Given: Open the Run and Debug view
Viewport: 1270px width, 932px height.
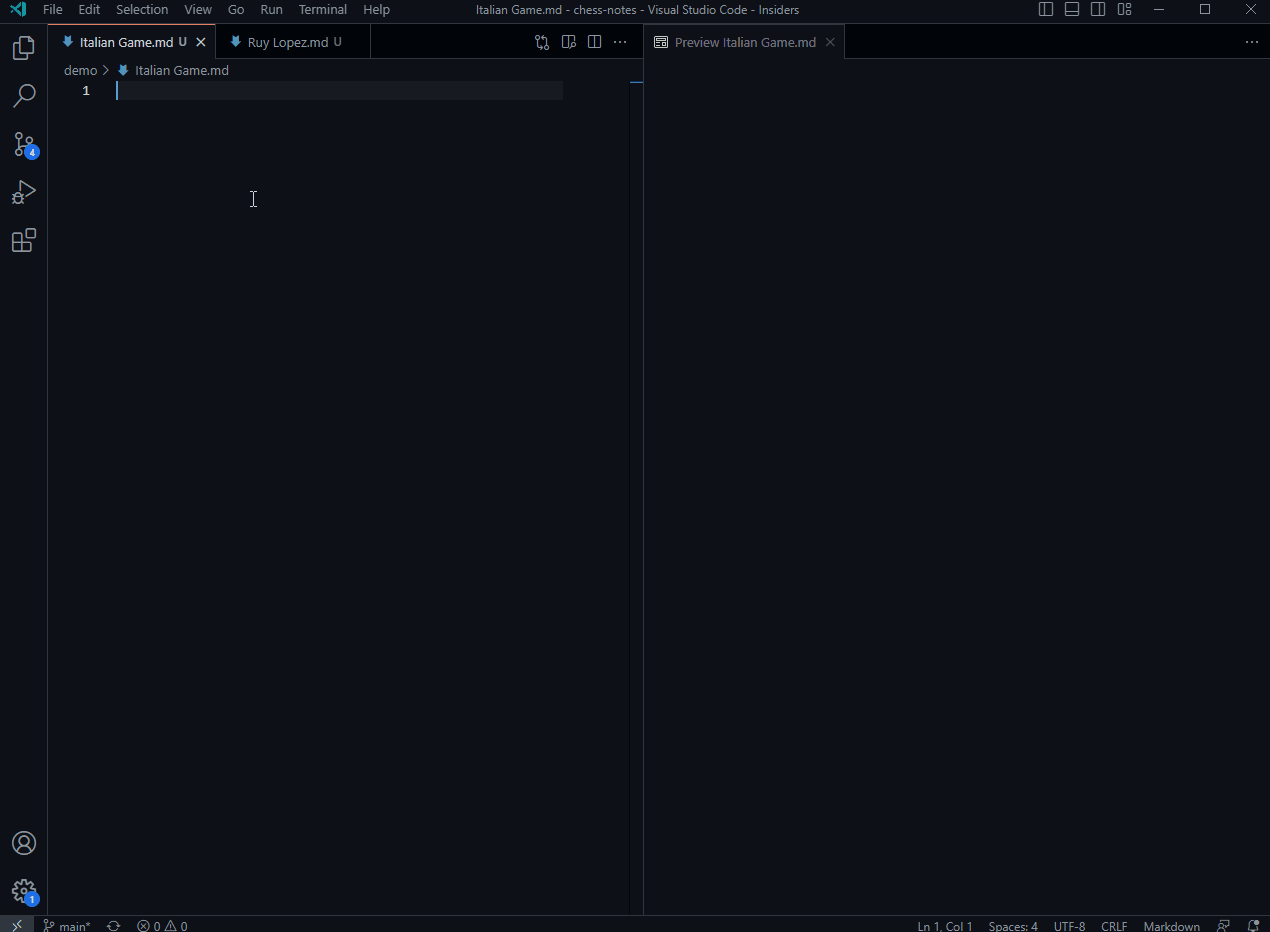Looking at the screenshot, I should [x=24, y=192].
